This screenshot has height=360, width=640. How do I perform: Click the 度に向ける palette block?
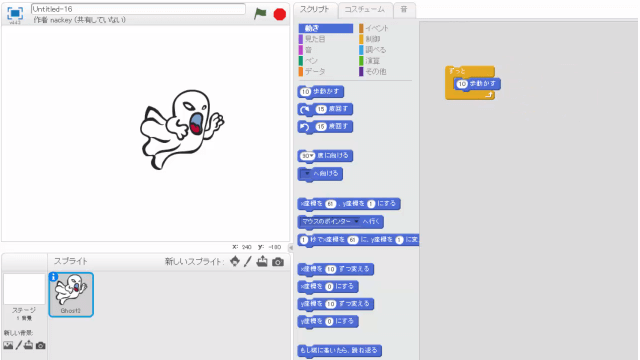tap(325, 156)
